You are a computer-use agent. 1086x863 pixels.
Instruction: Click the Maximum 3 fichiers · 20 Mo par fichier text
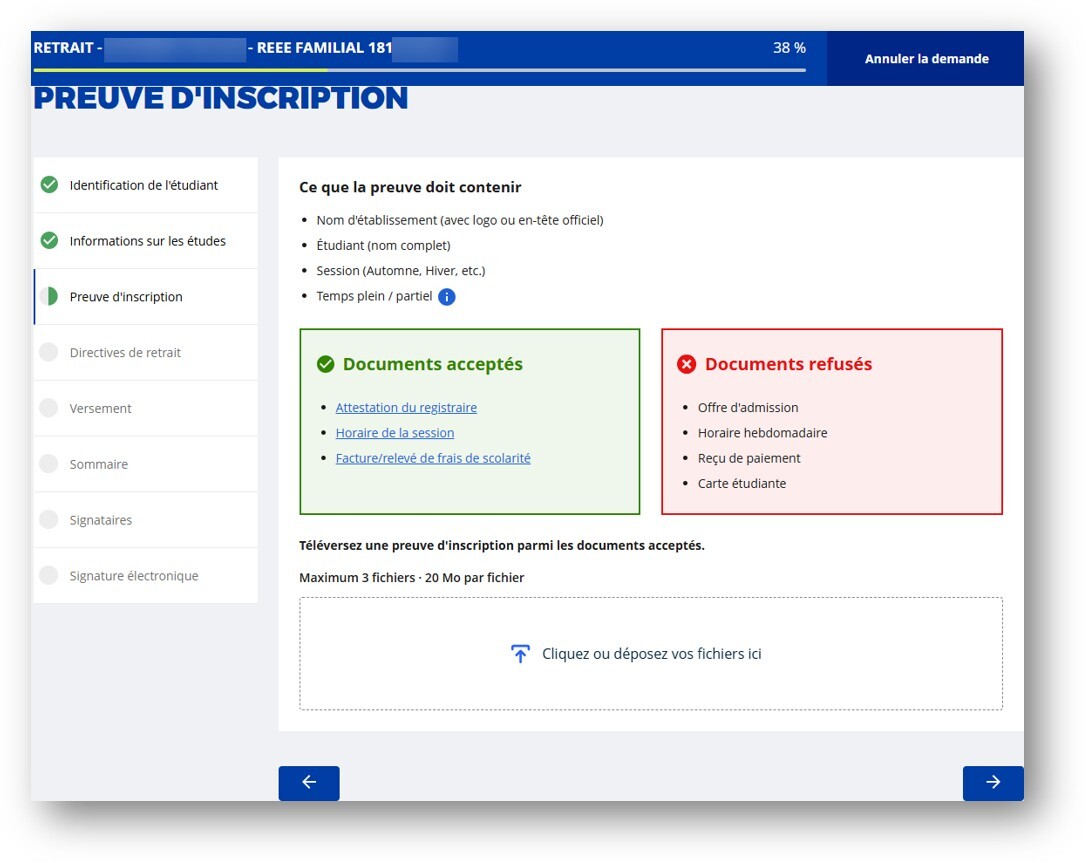411,578
